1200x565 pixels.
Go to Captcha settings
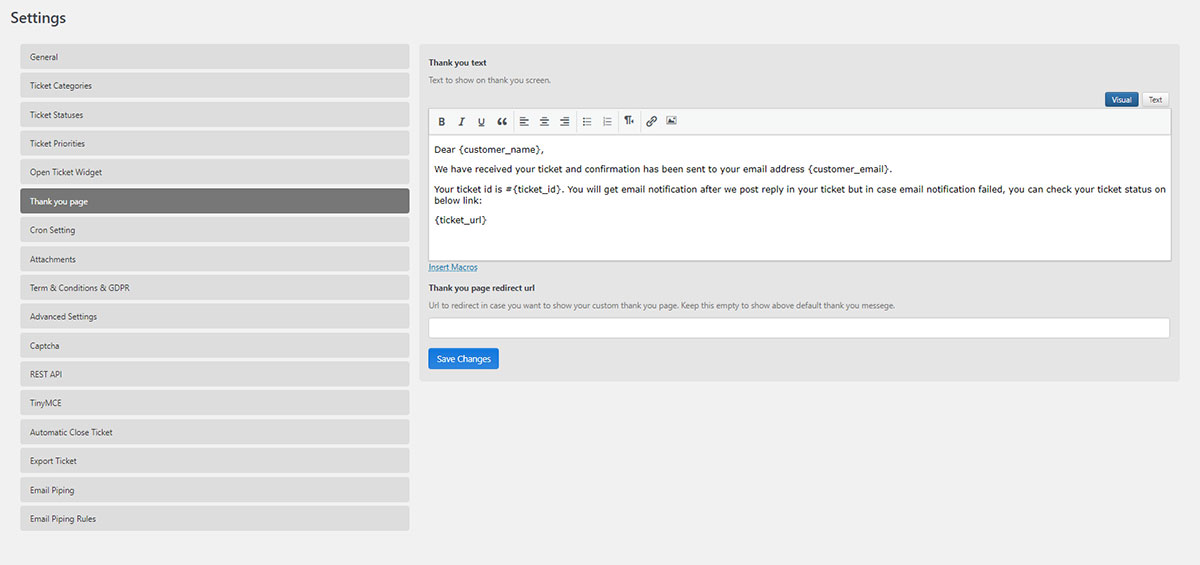[215, 346]
